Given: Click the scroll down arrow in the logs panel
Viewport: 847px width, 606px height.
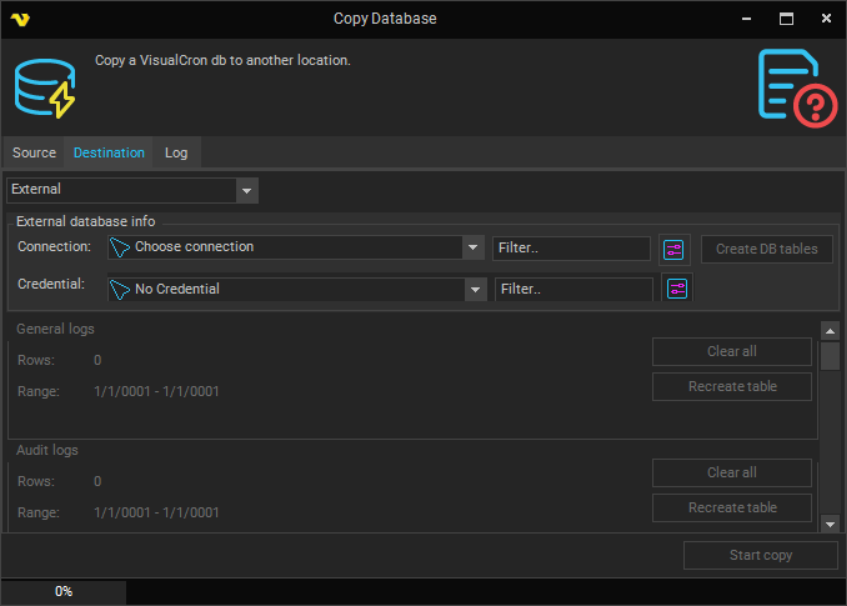Looking at the screenshot, I should (x=830, y=524).
